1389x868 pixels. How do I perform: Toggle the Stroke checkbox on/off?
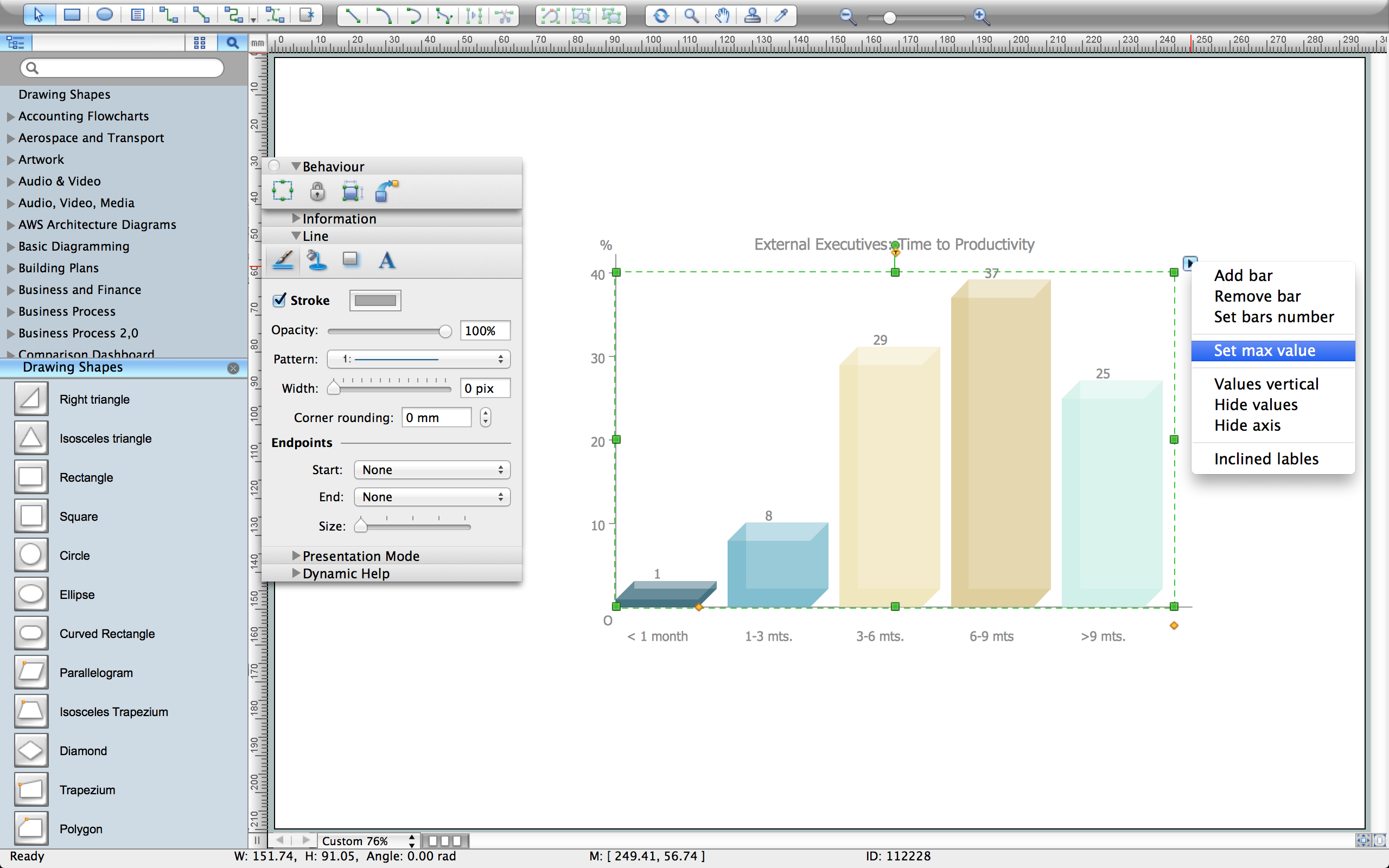[x=281, y=300]
